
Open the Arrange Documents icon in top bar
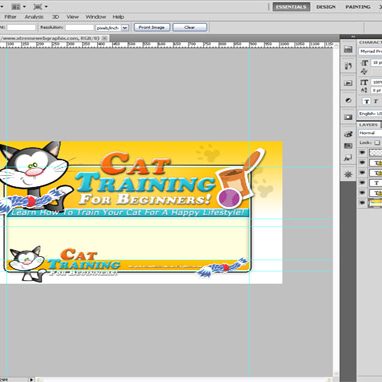click(18, 6)
